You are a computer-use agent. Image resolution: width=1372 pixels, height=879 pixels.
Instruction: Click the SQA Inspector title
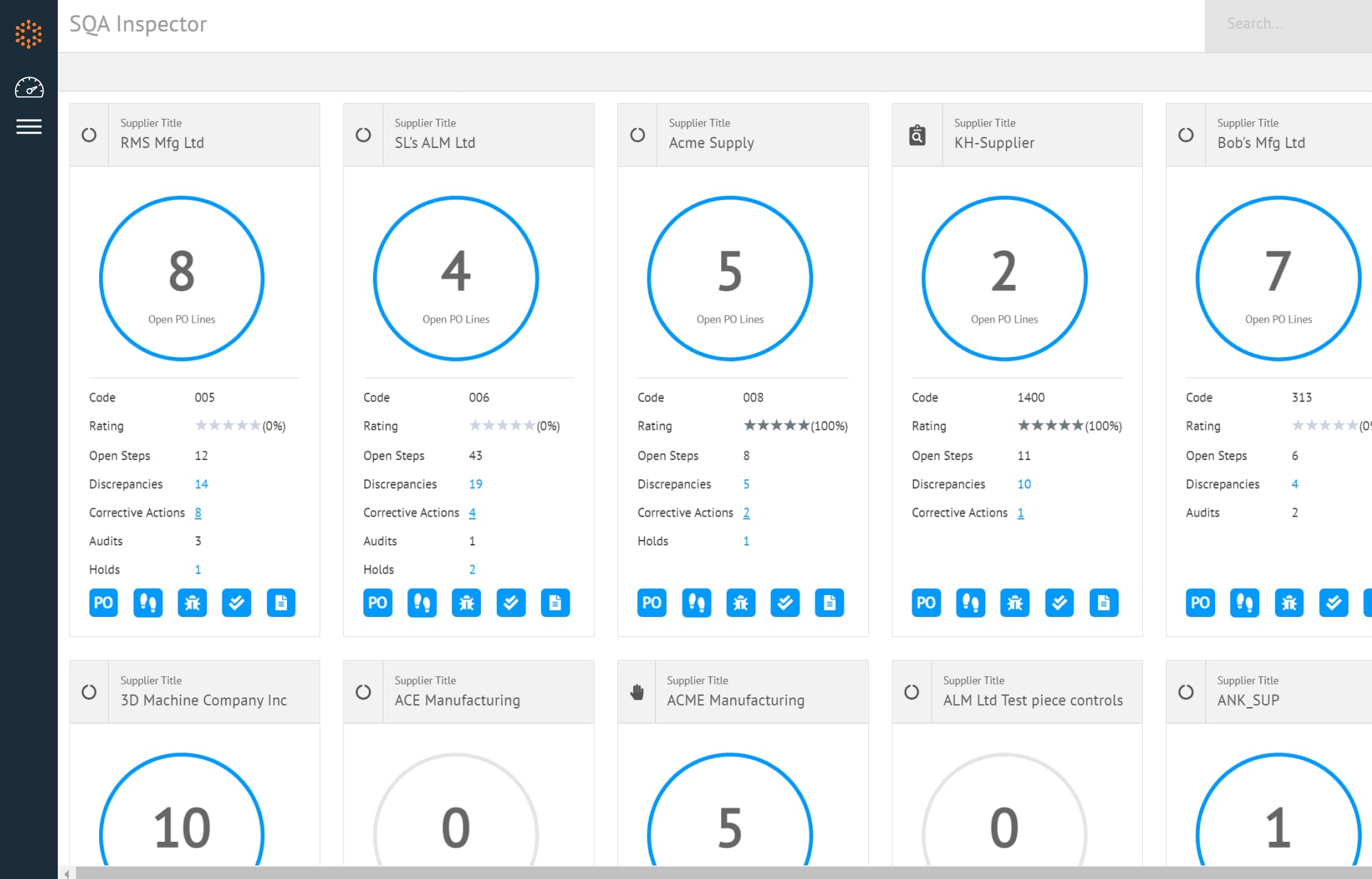click(x=138, y=24)
